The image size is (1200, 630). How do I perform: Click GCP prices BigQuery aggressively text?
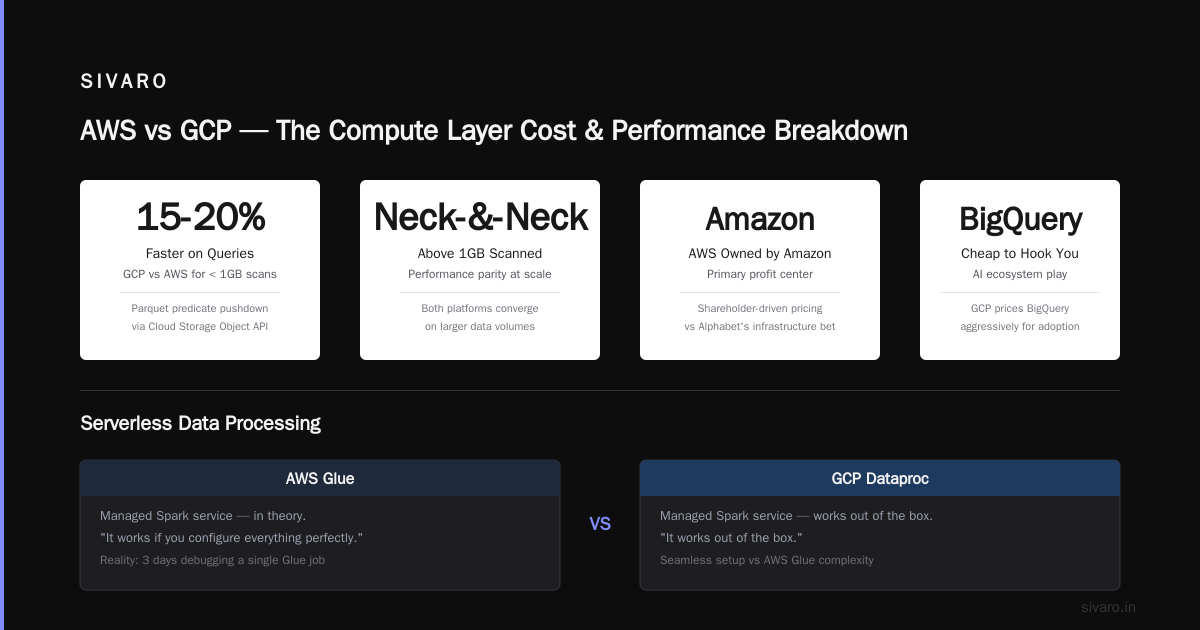click(1020, 317)
